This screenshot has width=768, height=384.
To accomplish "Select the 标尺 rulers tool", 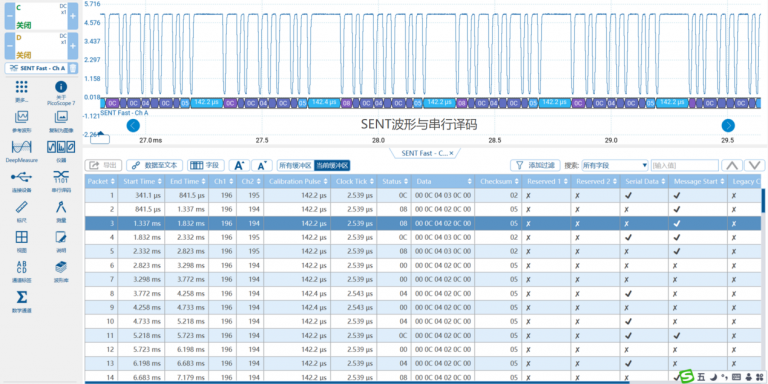I will (x=21, y=211).
